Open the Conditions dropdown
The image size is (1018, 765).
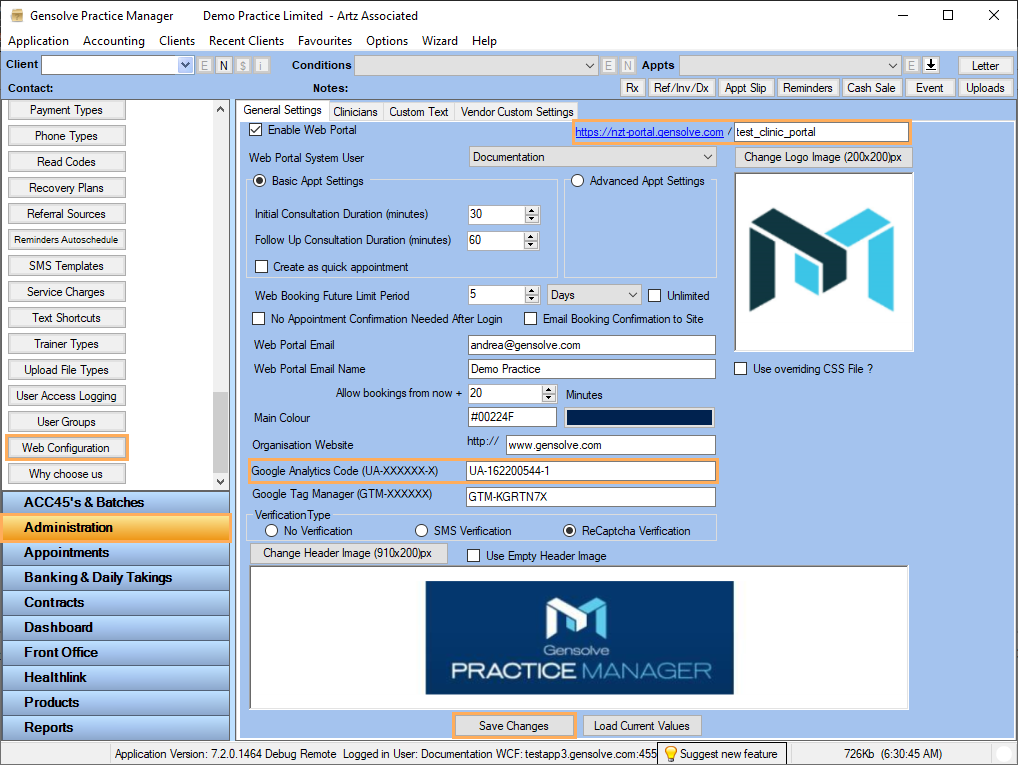(x=590, y=66)
